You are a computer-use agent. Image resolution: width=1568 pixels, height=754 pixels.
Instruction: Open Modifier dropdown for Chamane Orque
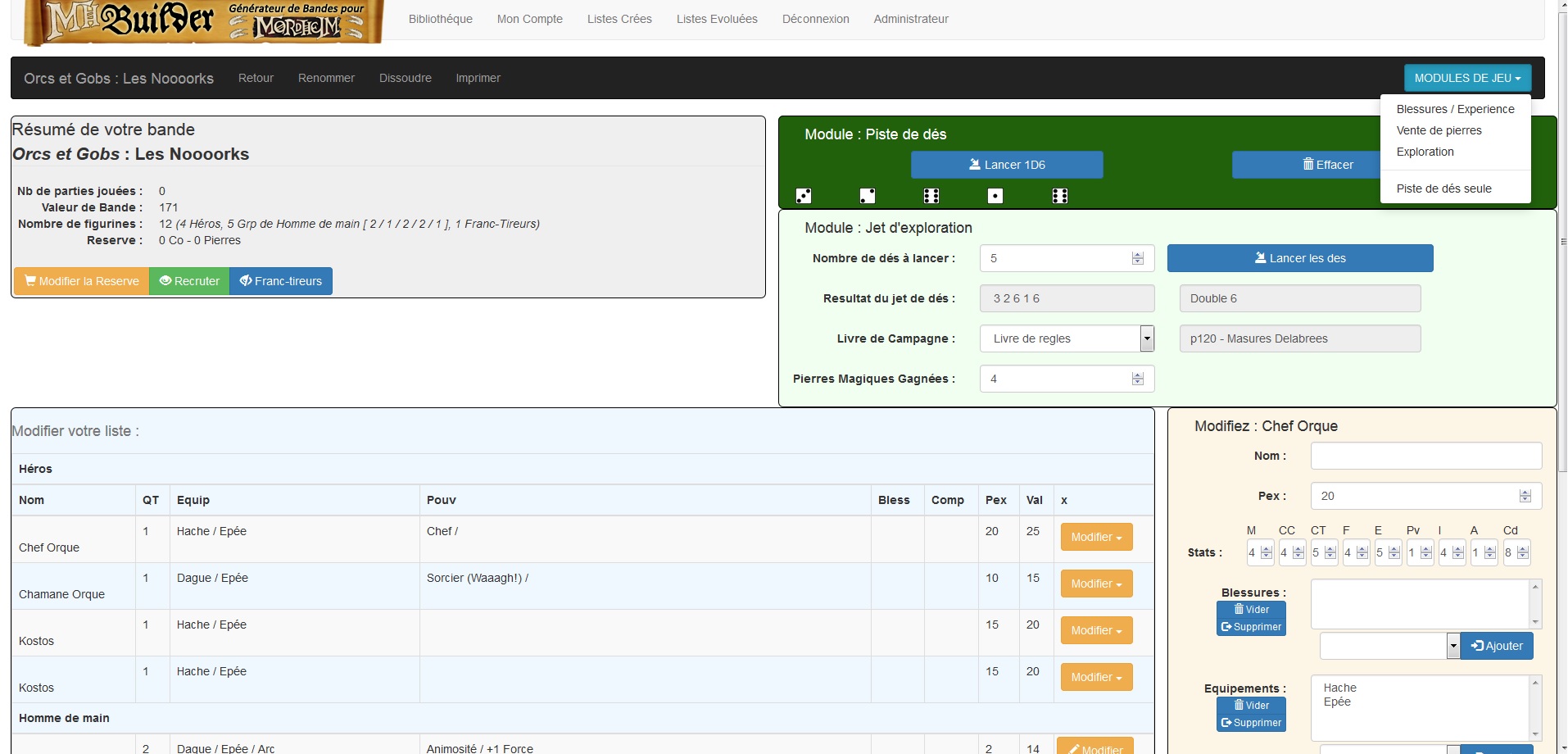pos(1097,584)
